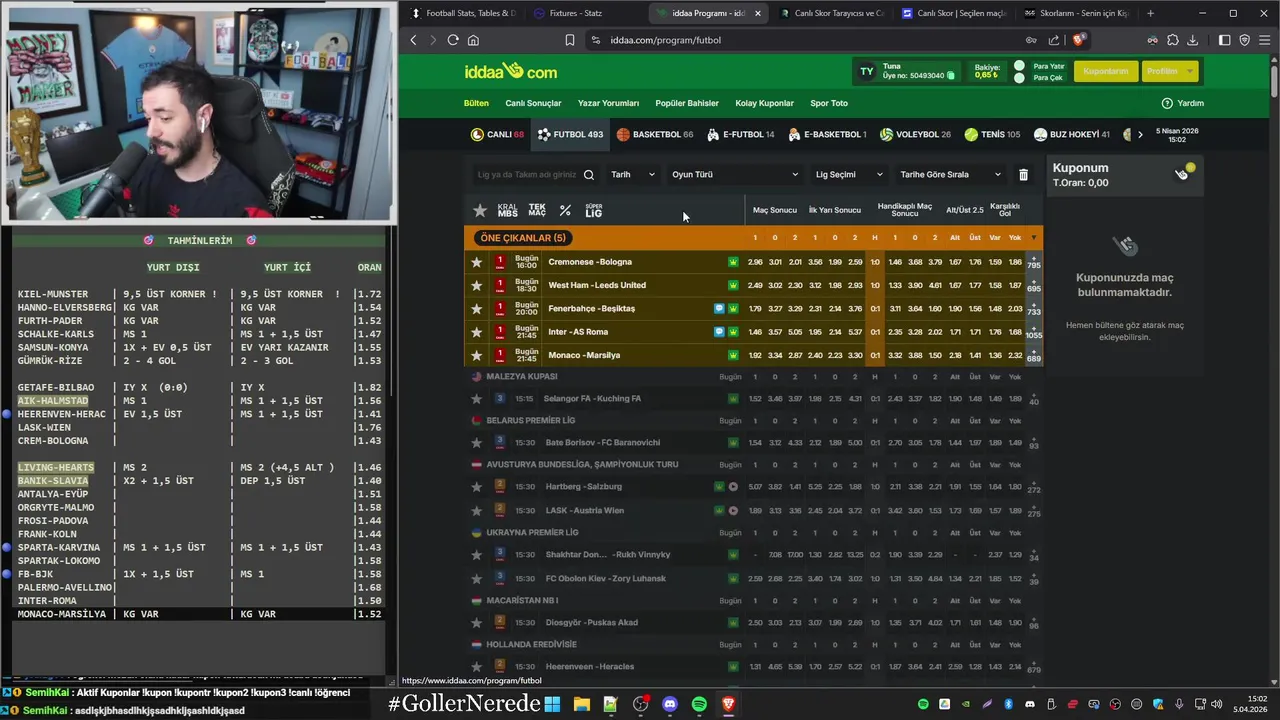
Task: Open the browser extensions puzzle icon
Action: coord(1173,40)
